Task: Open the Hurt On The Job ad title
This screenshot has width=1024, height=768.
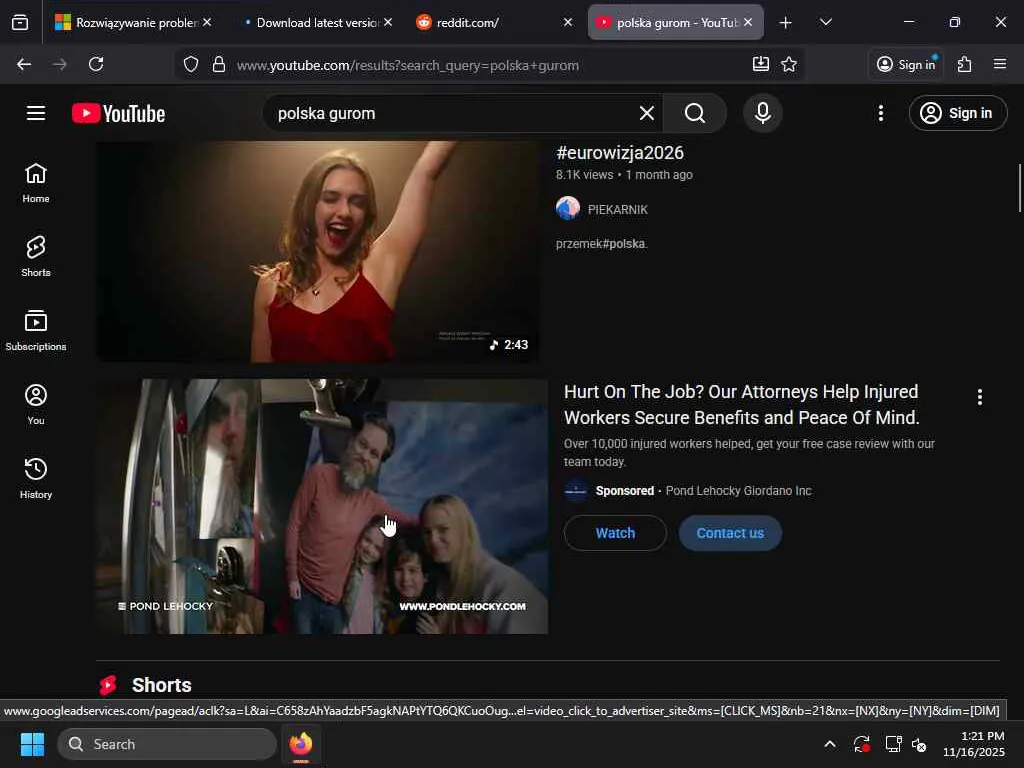Action: pos(742,404)
